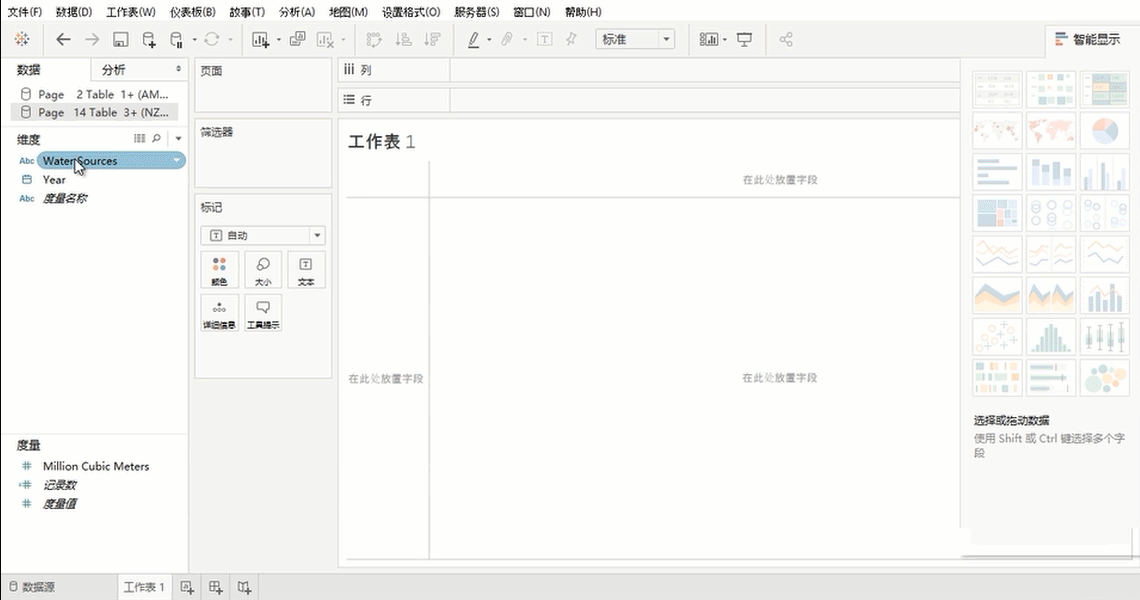Image resolution: width=1140 pixels, height=600 pixels.
Task: Click the New Worksheet toolbar icon
Action: click(x=261, y=40)
